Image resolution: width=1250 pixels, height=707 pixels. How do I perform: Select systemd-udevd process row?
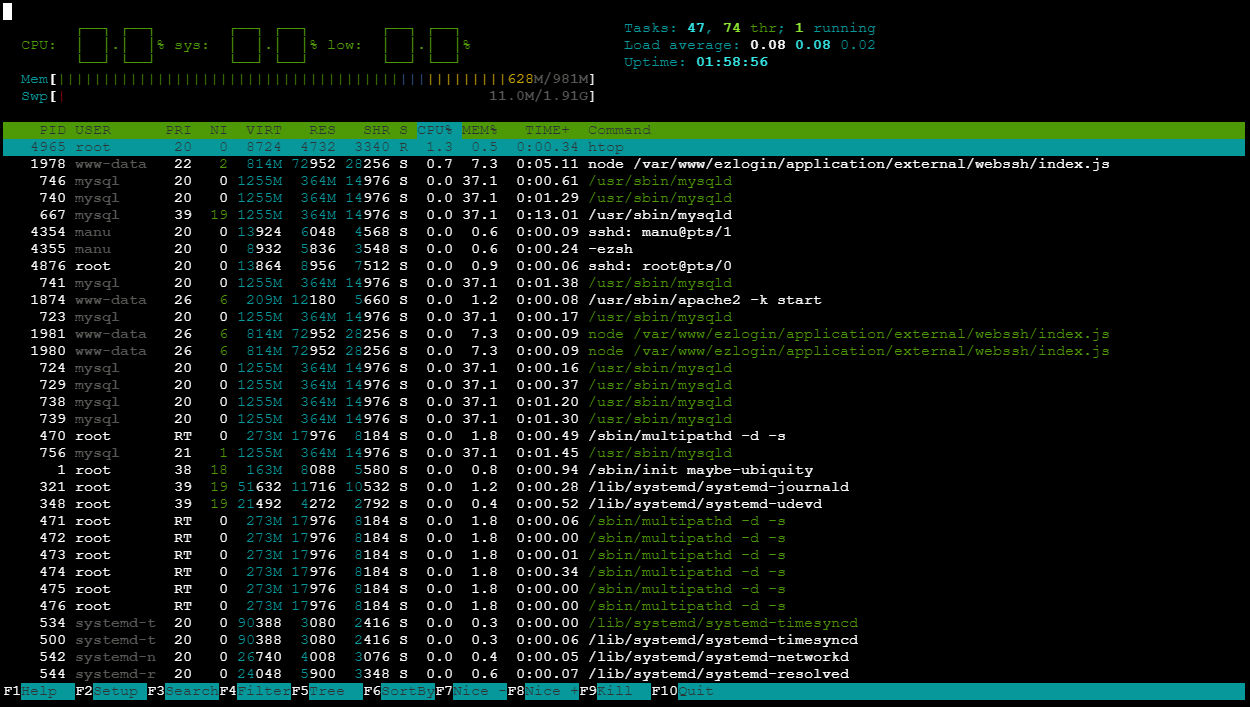point(624,504)
